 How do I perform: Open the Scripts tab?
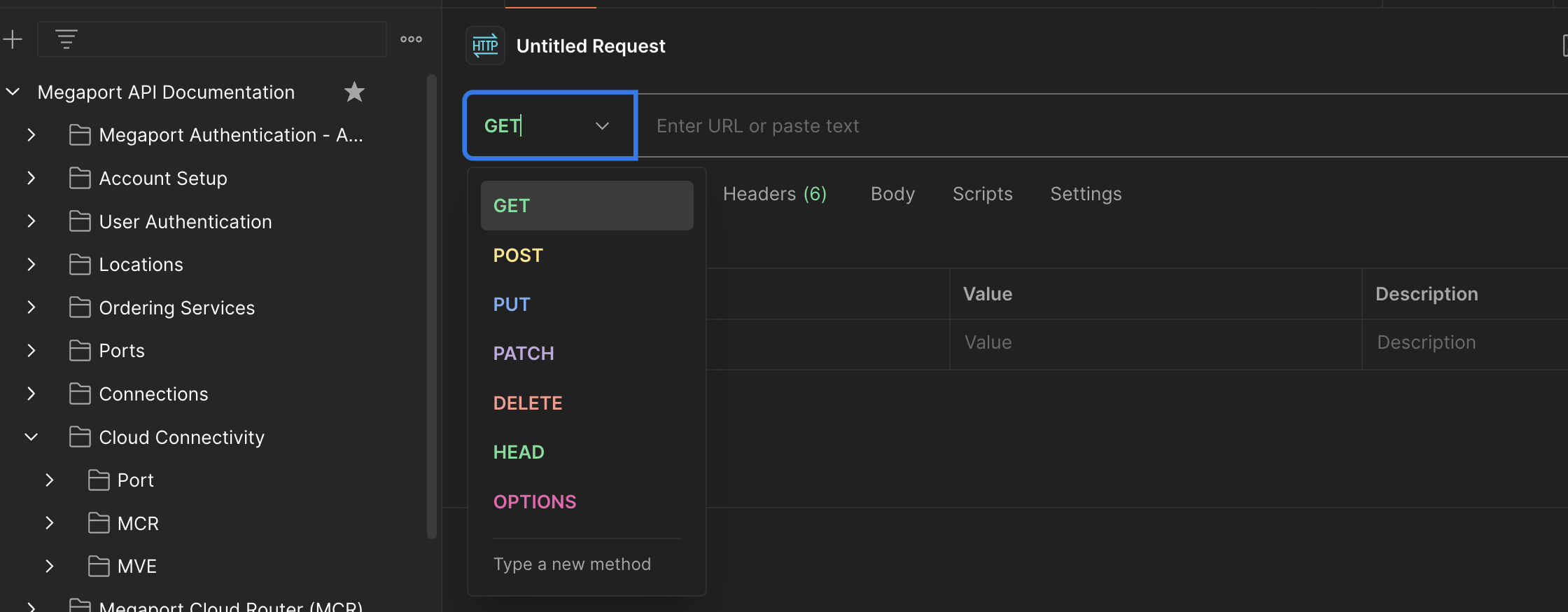983,194
